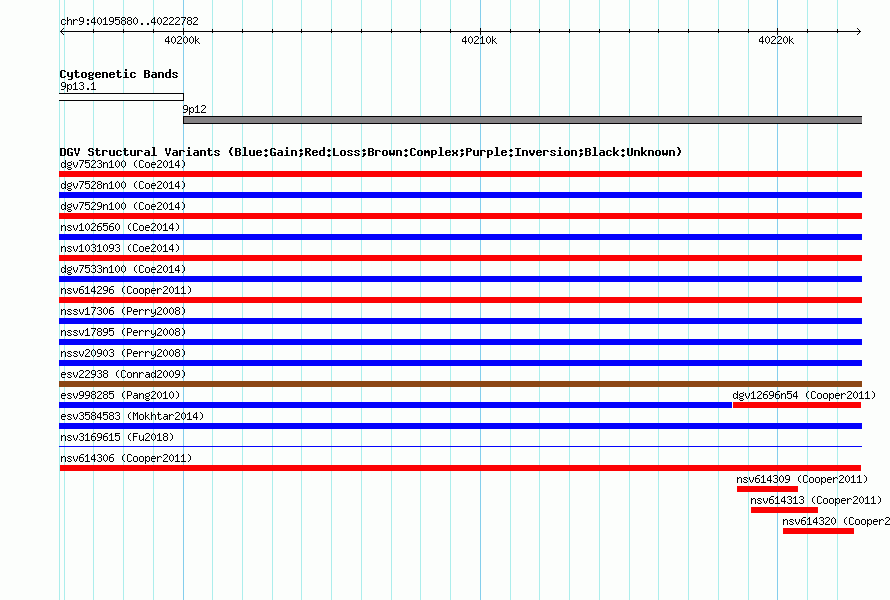This screenshot has width=890, height=600.
Task: Click the nsv614313 (Cooper2011) label
Action: [816, 501]
